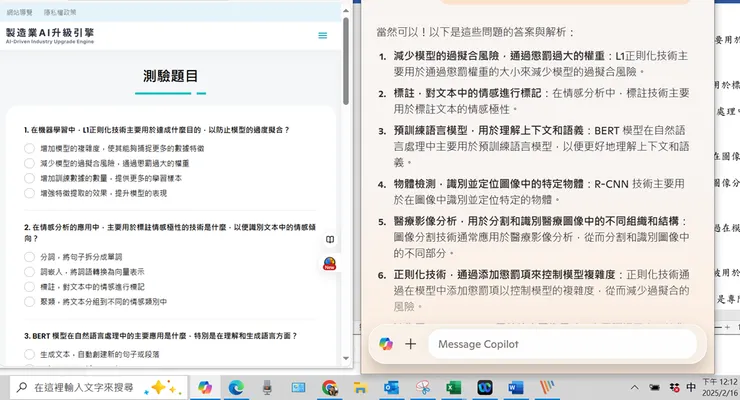Click the scroll up arrow of quiz page
The image size is (740, 400).
(x=346, y=10)
